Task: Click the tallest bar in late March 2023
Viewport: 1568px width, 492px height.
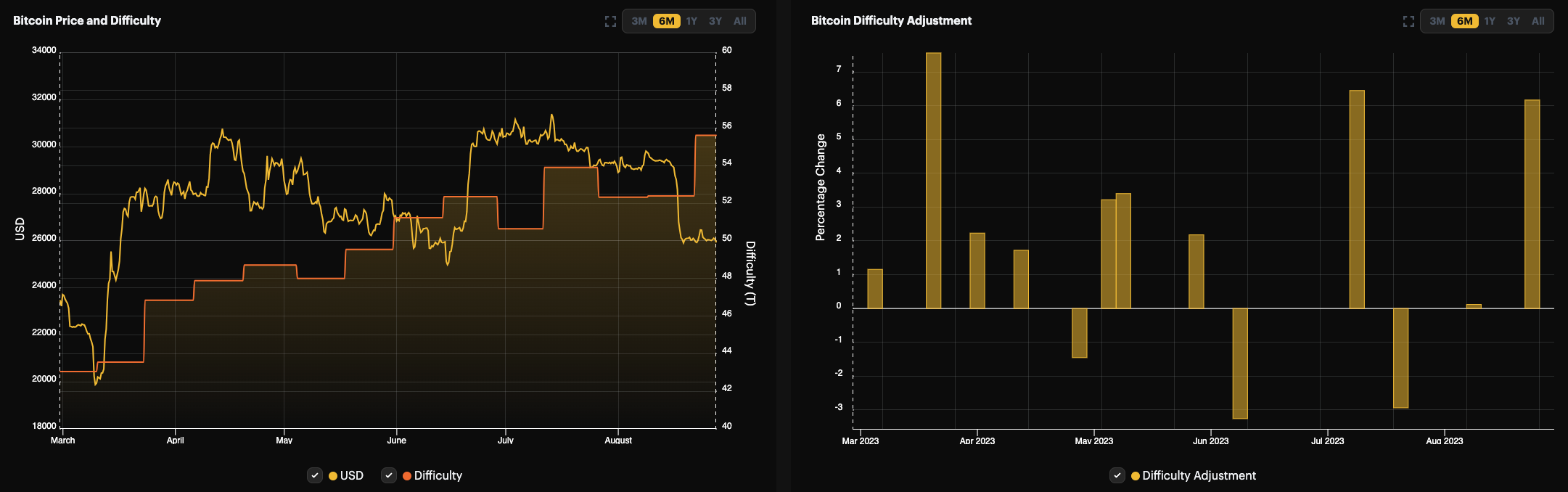Action: pos(933,181)
